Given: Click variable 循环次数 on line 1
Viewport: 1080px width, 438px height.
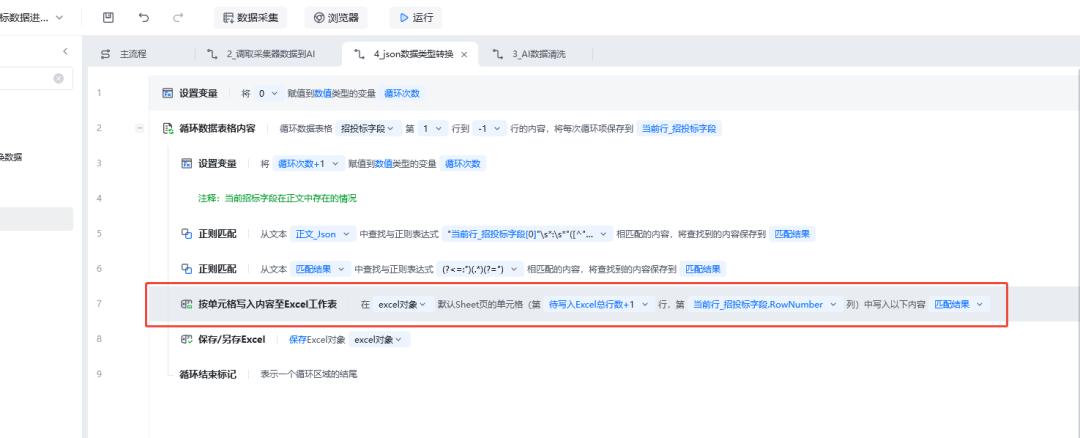Looking at the screenshot, I should [x=402, y=93].
